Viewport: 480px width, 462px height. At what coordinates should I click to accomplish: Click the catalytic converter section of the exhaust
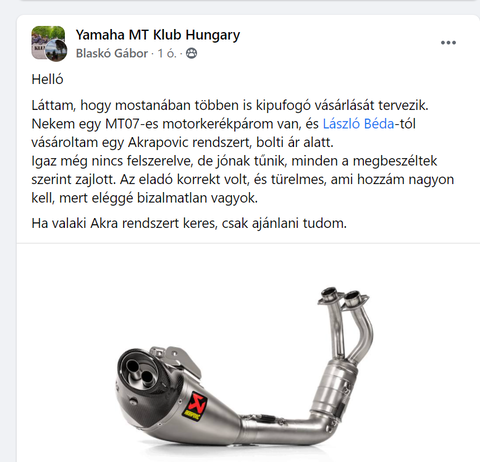coord(333,387)
